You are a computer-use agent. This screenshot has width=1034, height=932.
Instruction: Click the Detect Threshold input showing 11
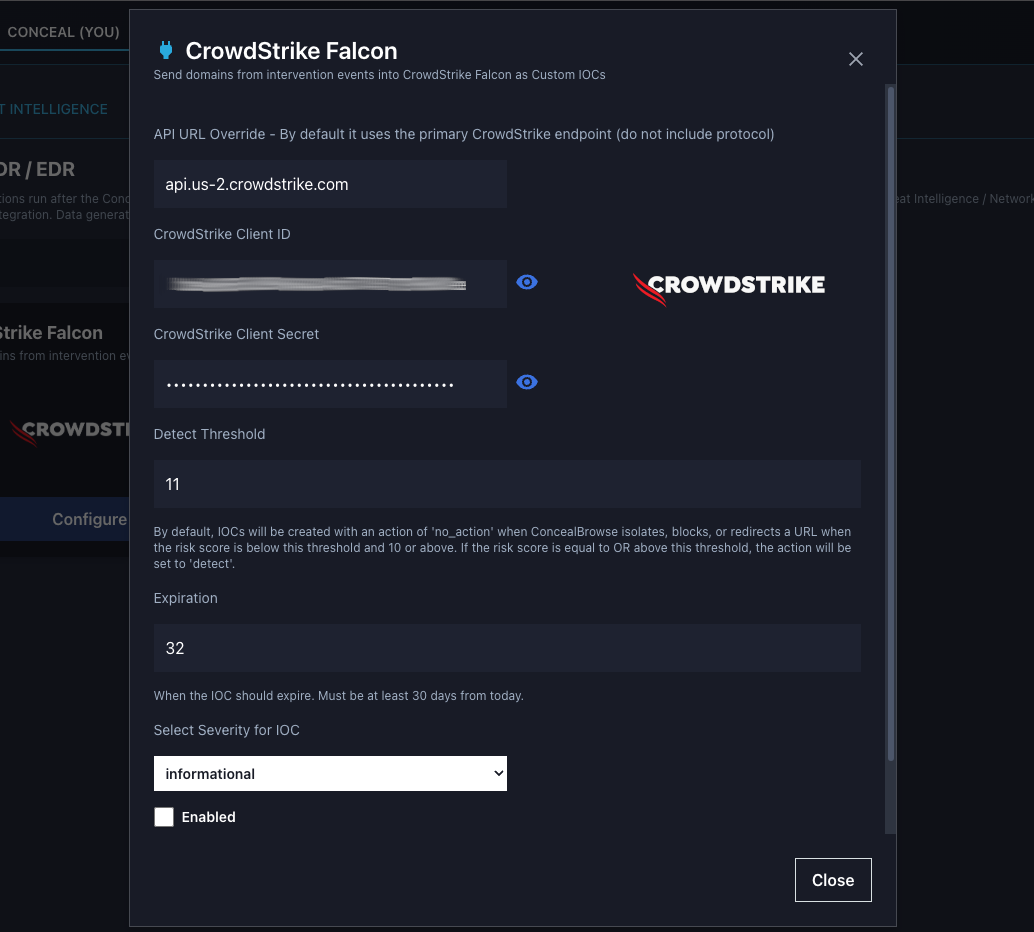pos(507,484)
